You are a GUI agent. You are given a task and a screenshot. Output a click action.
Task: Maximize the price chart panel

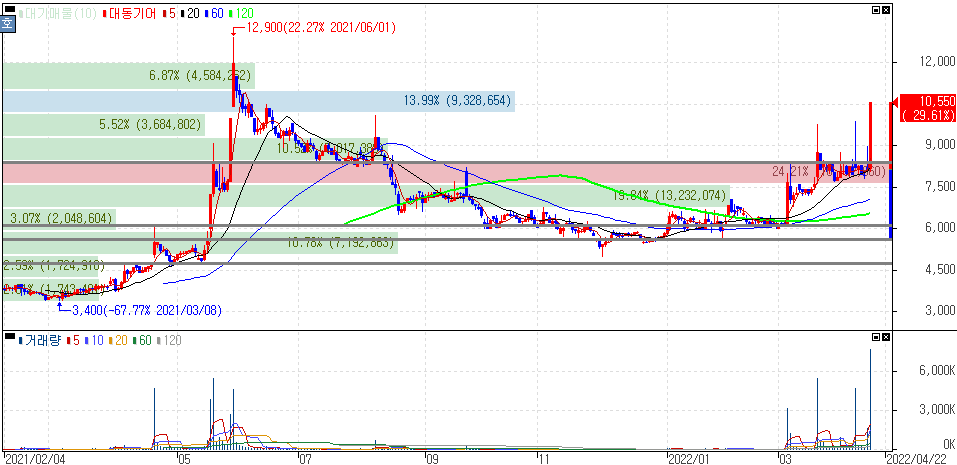coord(876,10)
